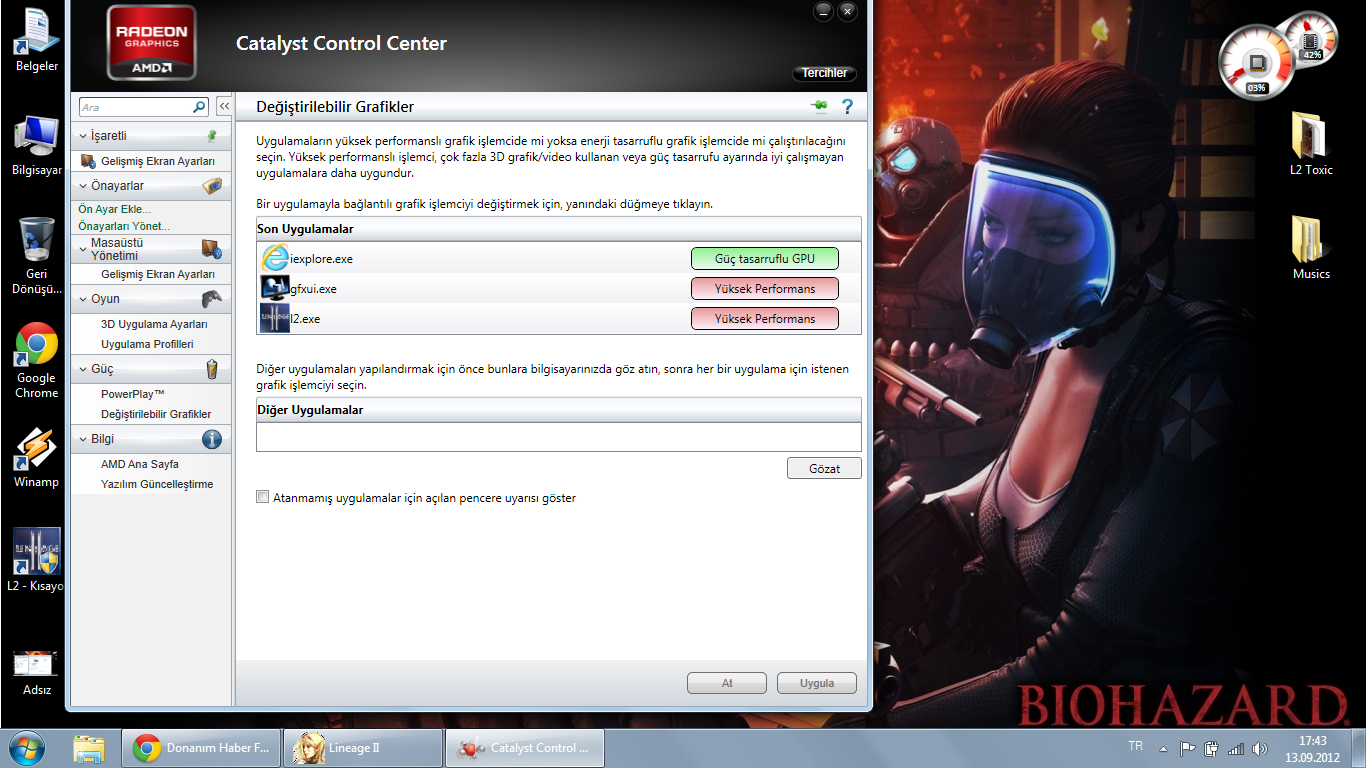Collapse the Oyun section
The image size is (1366, 768).
pyautogui.click(x=84, y=299)
